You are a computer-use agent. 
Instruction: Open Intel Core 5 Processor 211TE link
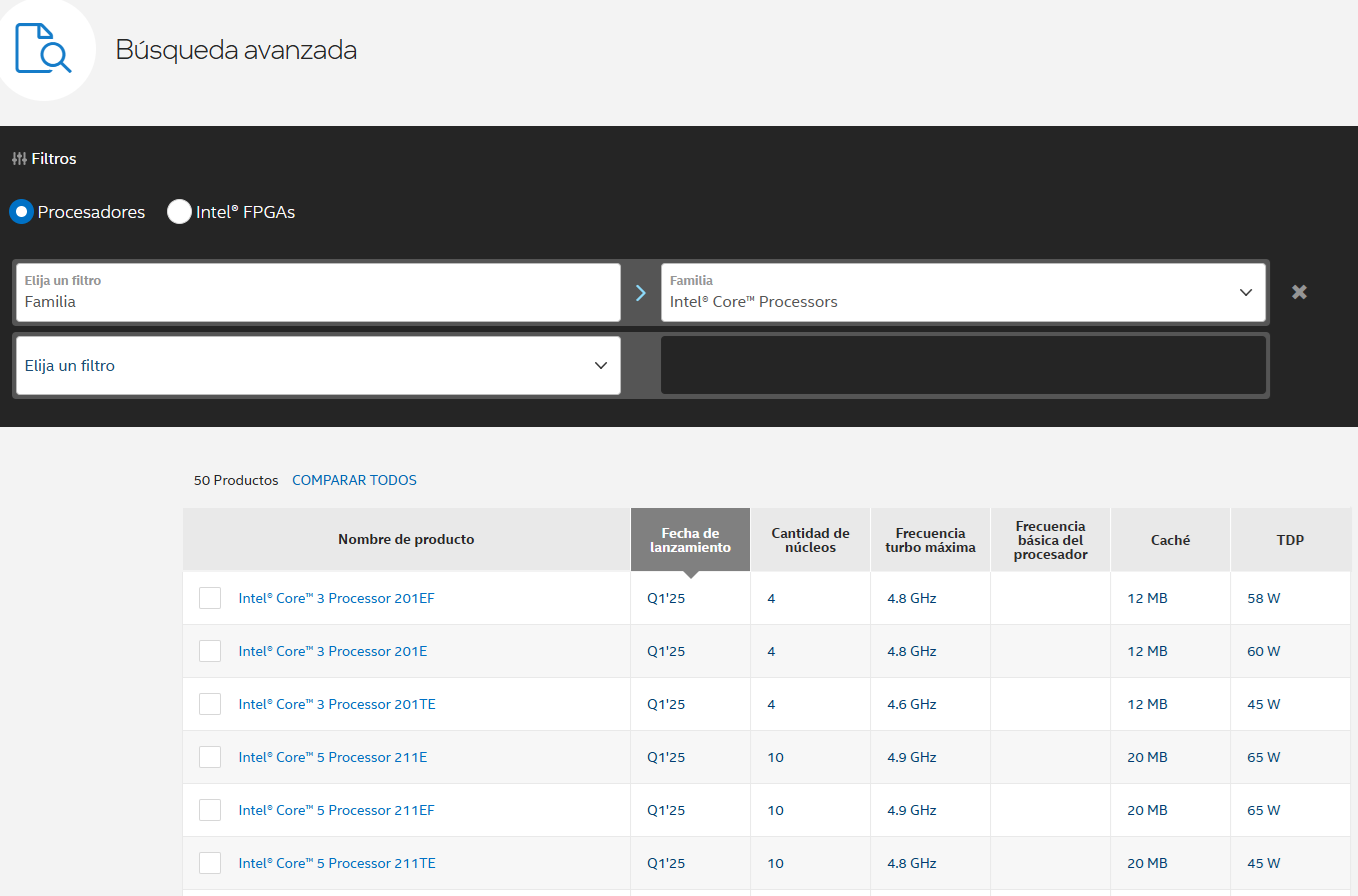click(x=336, y=863)
